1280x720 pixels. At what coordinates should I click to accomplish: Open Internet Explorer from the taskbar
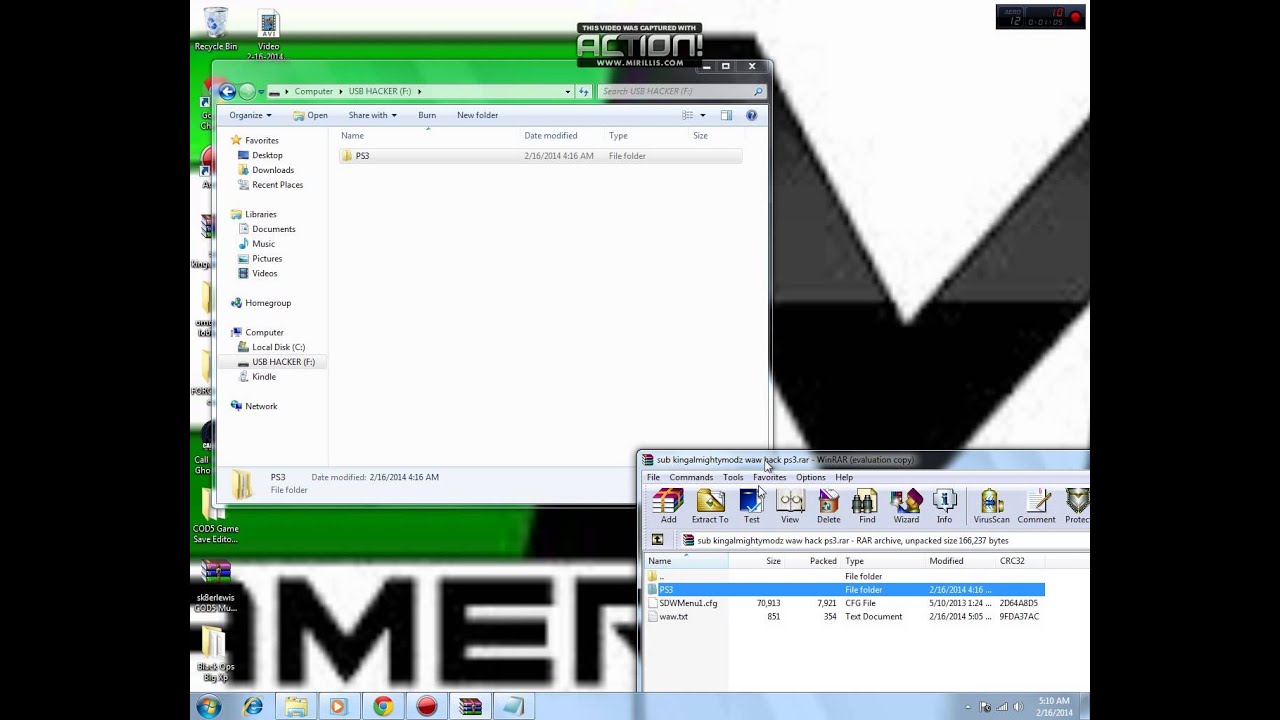[253, 706]
